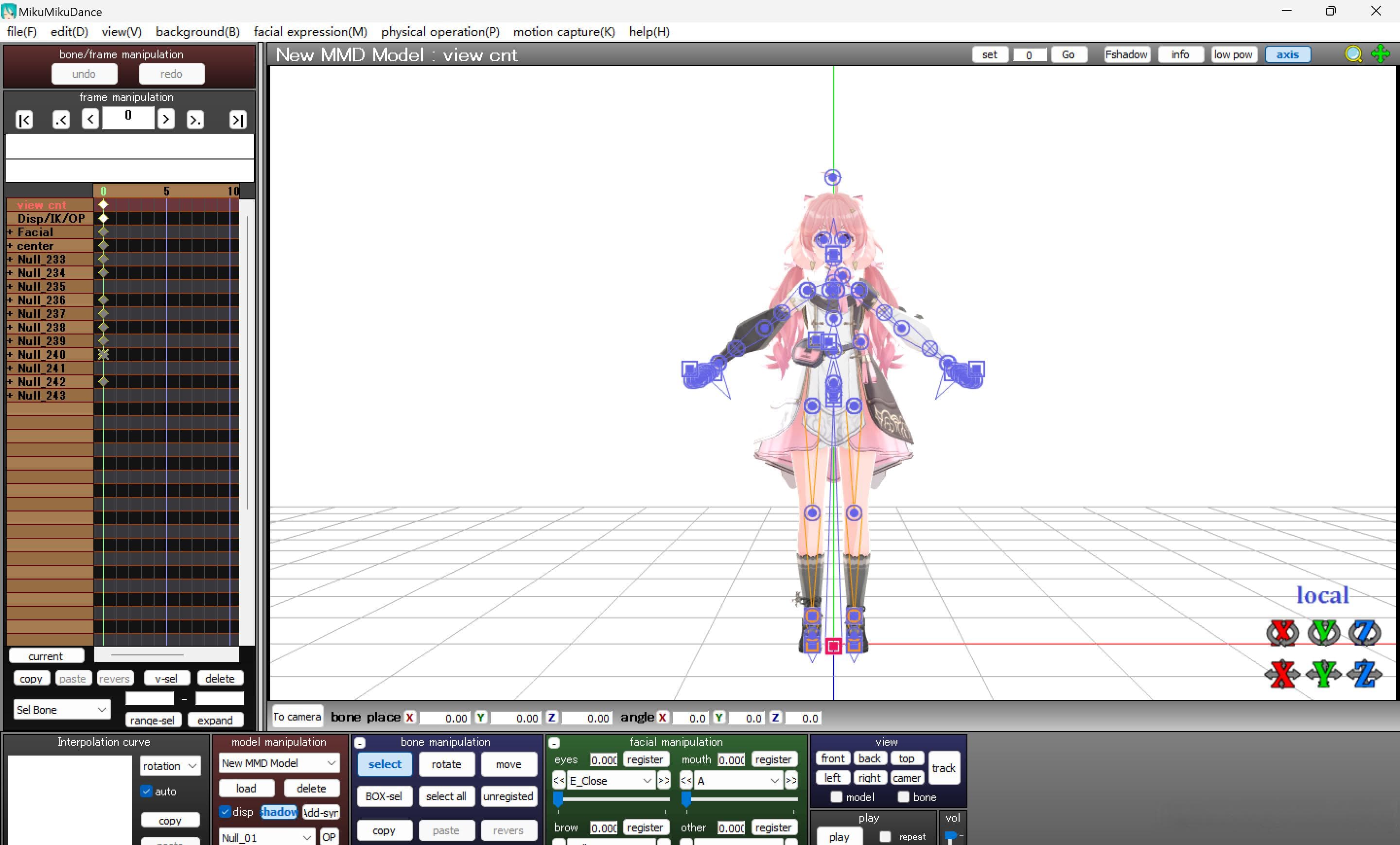The width and height of the screenshot is (1400, 845).
Task: Click the red X move axis icon
Action: (1282, 674)
